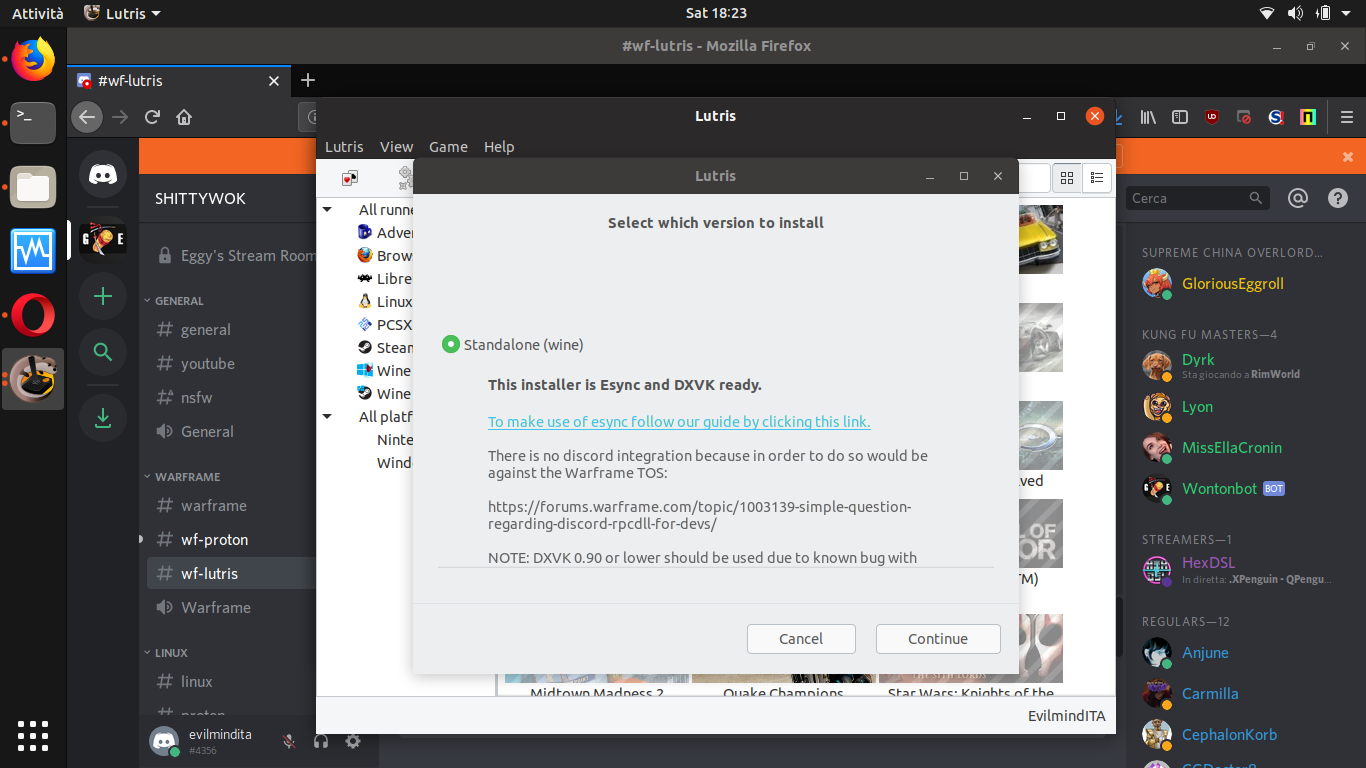The height and width of the screenshot is (768, 1366).
Task: Open the uBlock Origin extension
Action: pyautogui.click(x=1212, y=117)
